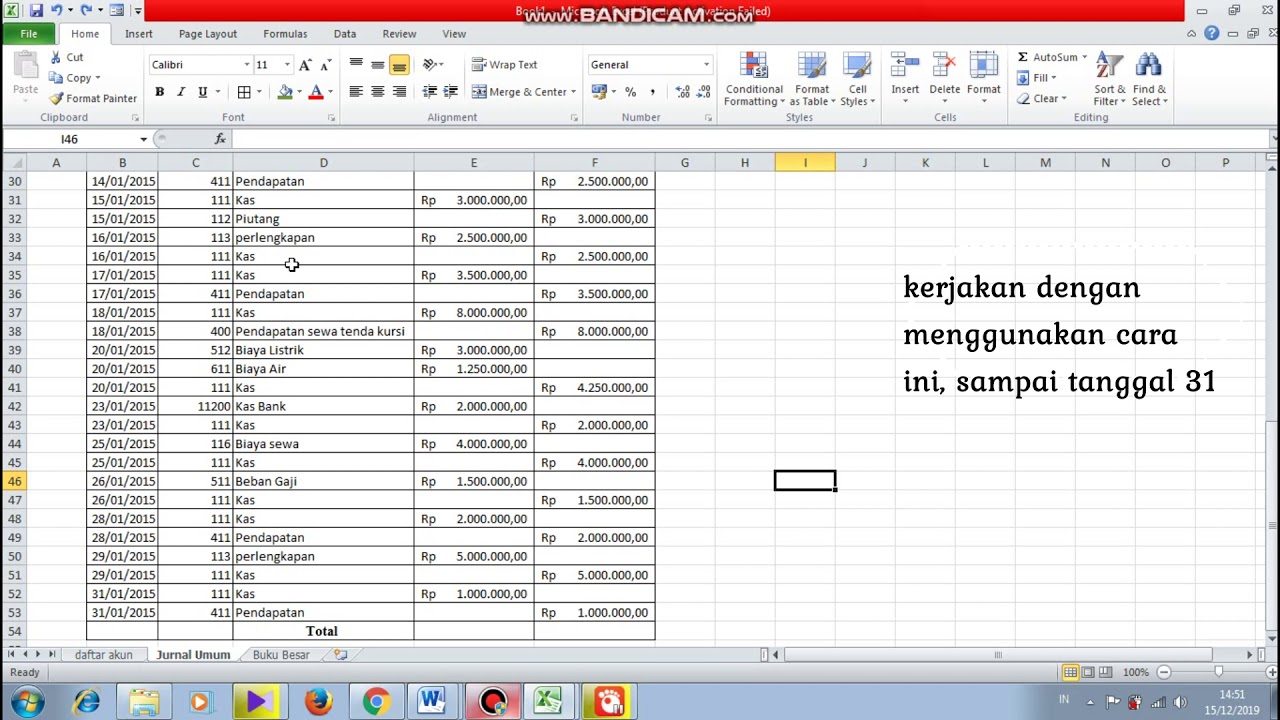Select column D header
This screenshot has width=1280, height=720.
point(323,162)
